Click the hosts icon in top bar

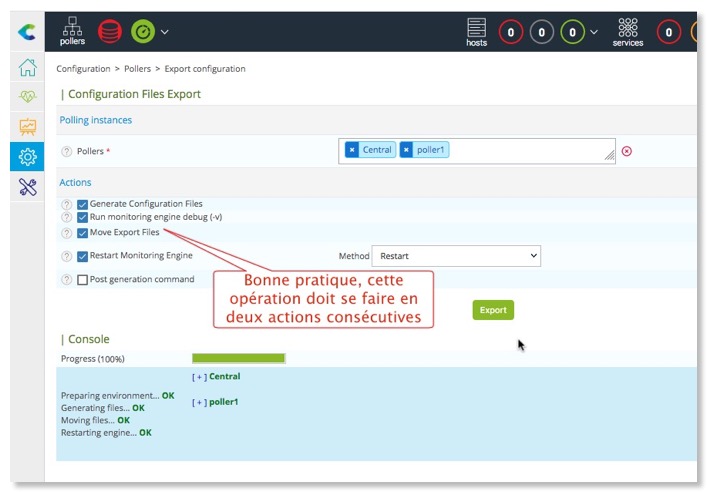coord(476,31)
